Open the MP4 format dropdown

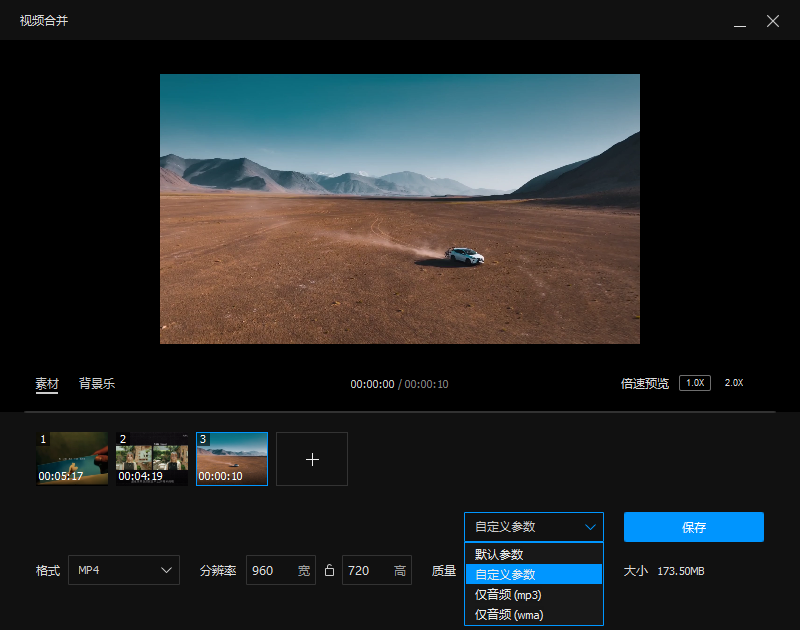click(124, 570)
